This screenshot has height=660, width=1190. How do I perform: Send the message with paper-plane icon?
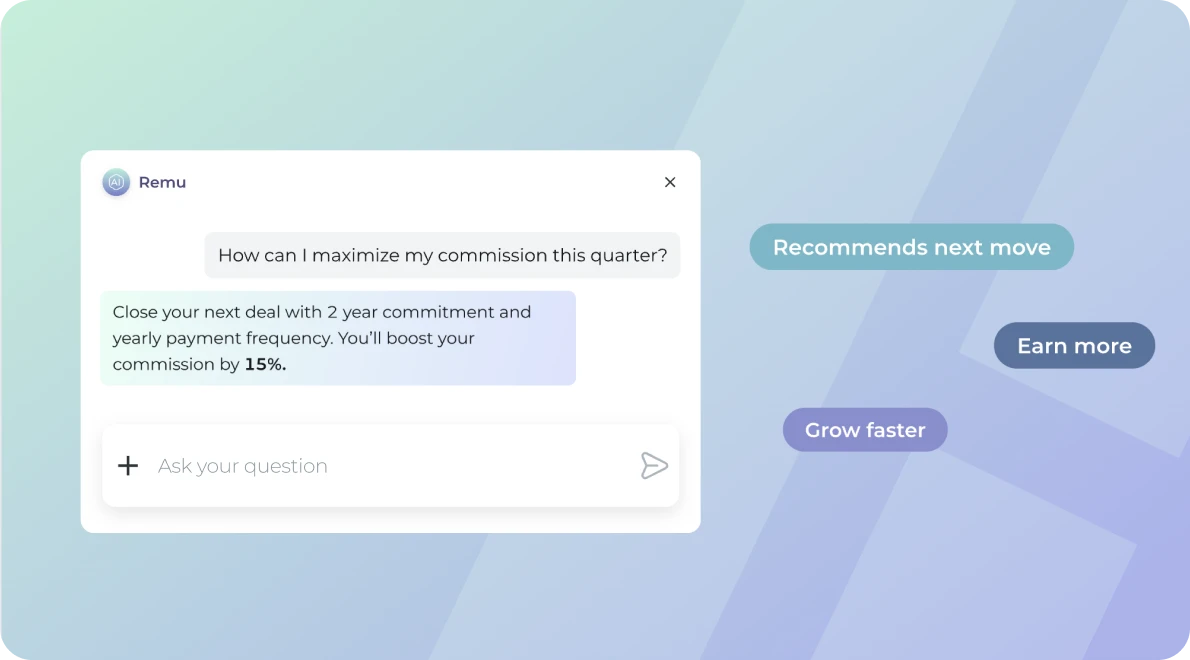click(x=653, y=466)
